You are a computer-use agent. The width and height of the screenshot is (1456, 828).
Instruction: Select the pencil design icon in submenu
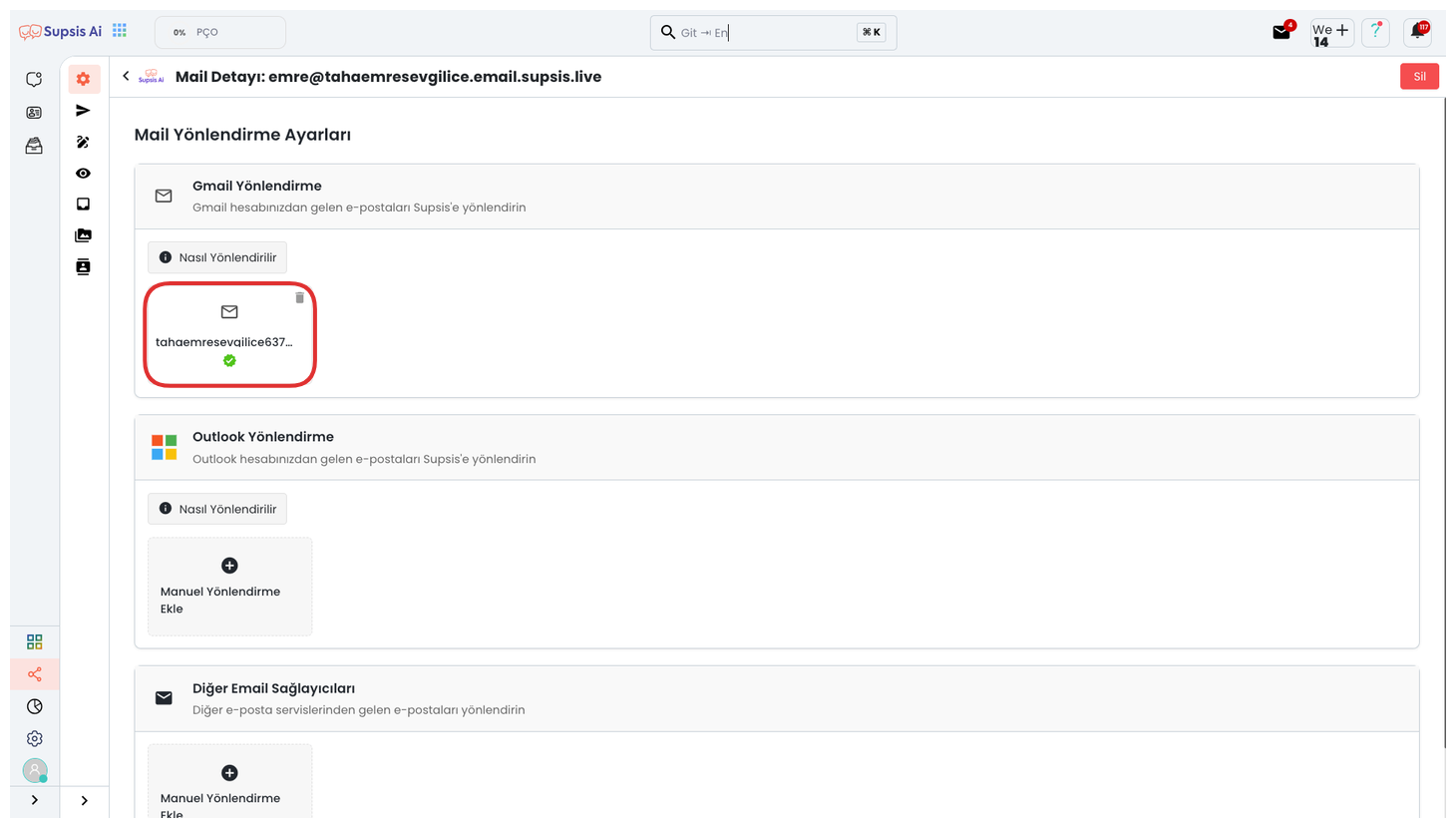coord(84,143)
